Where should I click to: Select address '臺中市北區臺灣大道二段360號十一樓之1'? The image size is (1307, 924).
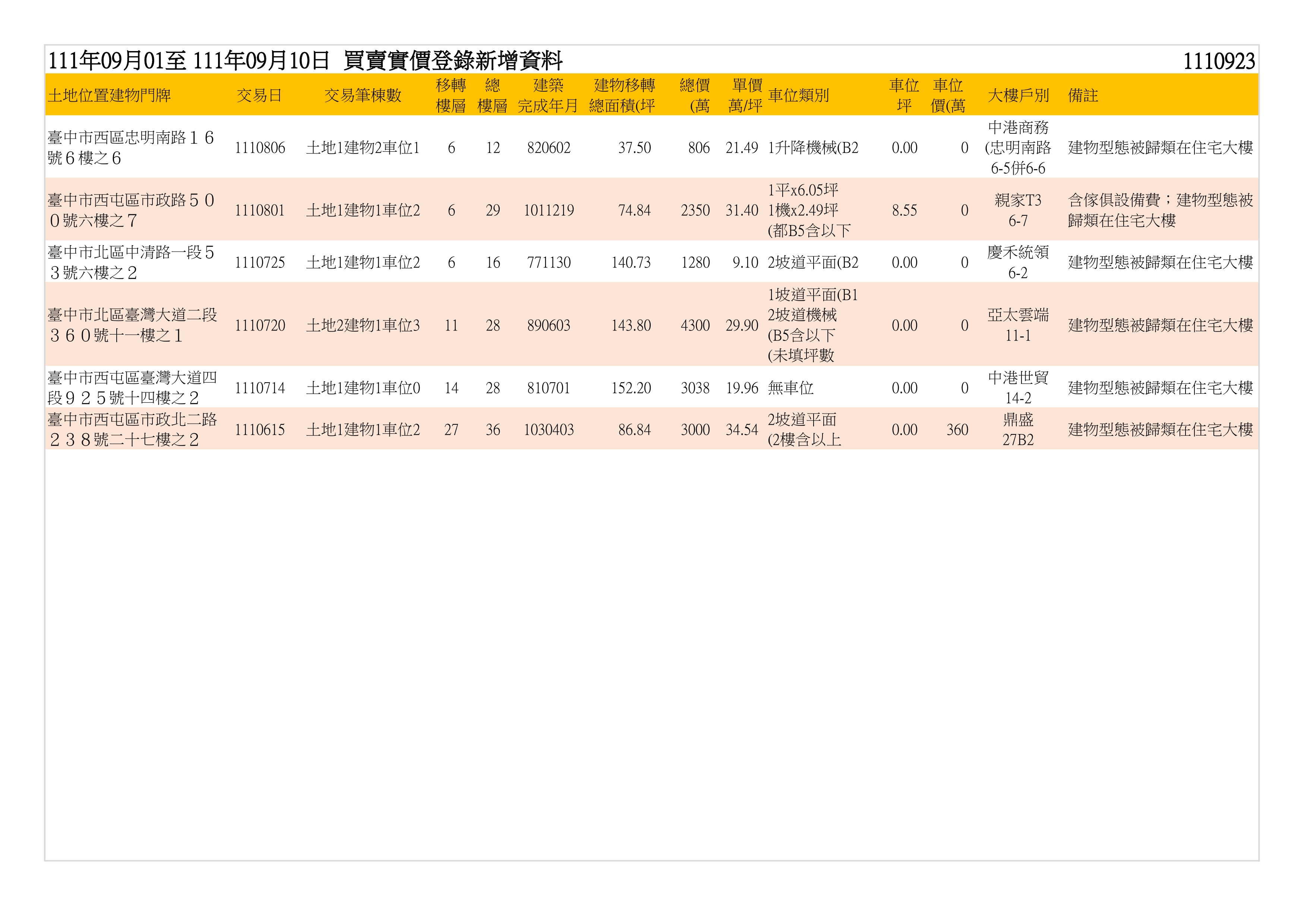tap(132, 325)
